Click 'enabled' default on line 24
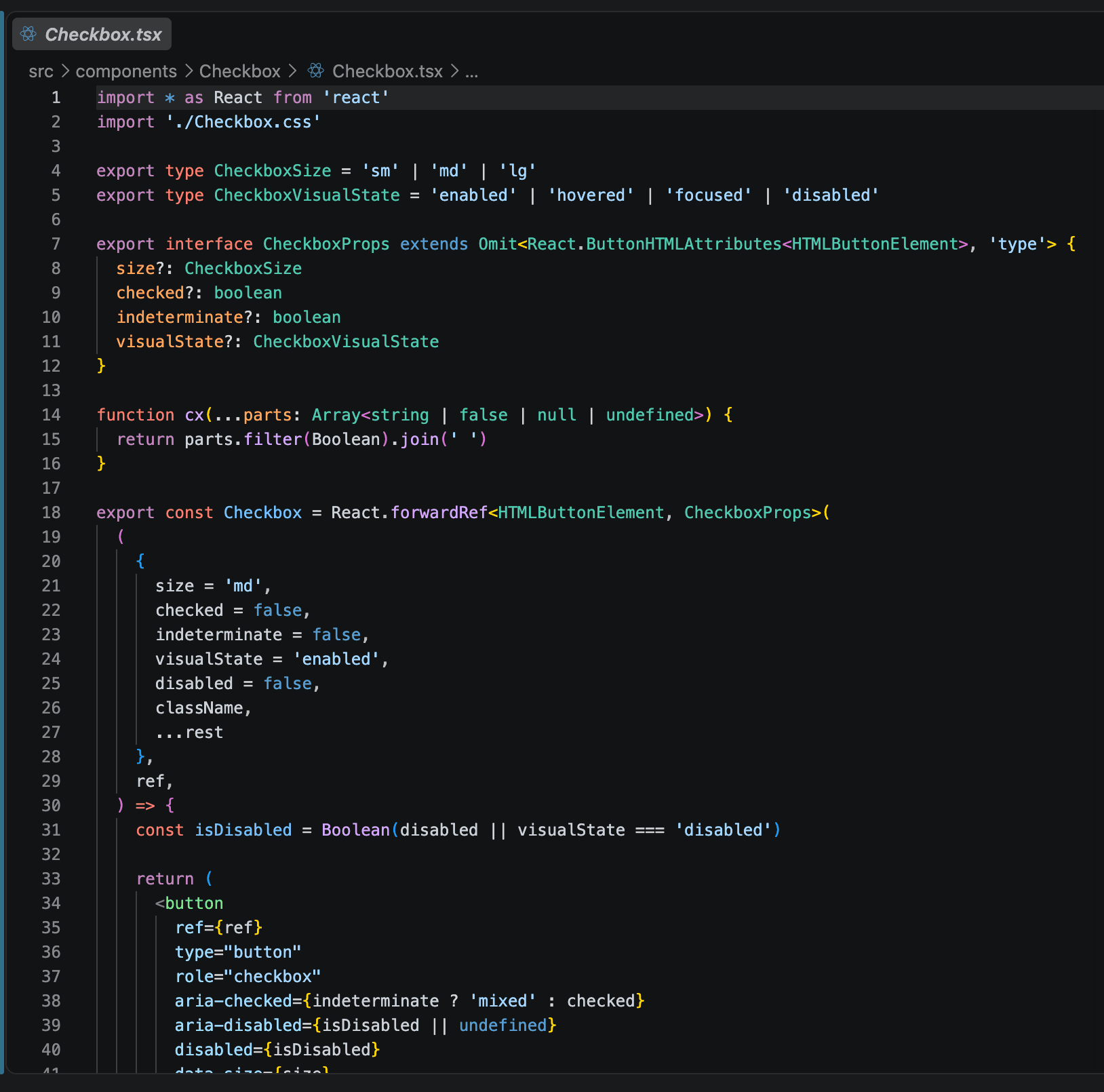The height and width of the screenshot is (1092, 1104). coord(336,659)
